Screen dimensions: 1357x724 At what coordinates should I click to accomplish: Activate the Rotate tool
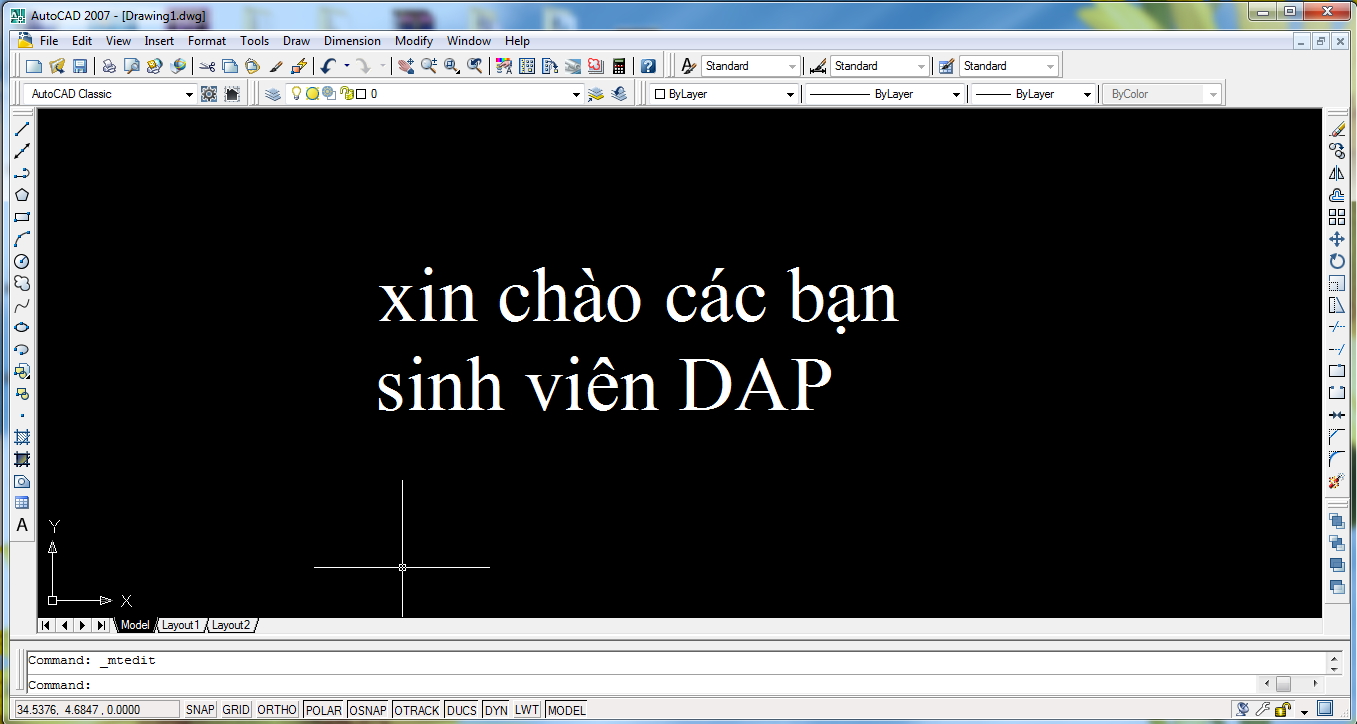tap(1337, 261)
